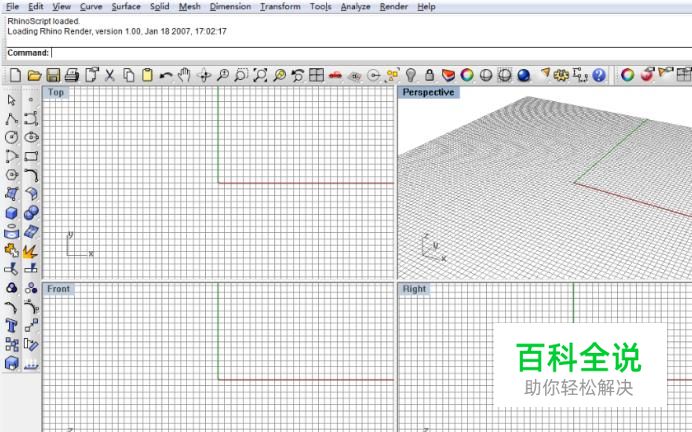
Task: Print using the printer icon
Action: pos(72,75)
